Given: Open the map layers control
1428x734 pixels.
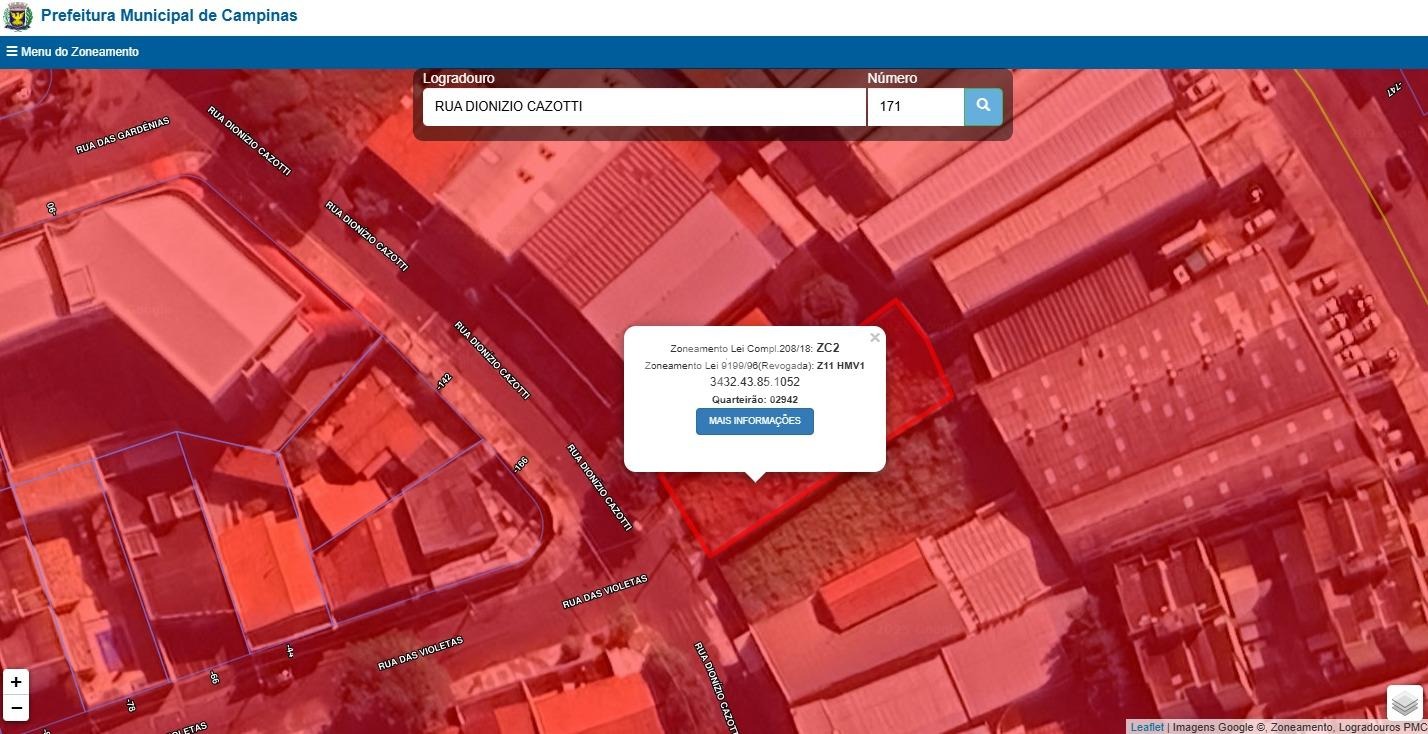Looking at the screenshot, I should (x=1405, y=703).
